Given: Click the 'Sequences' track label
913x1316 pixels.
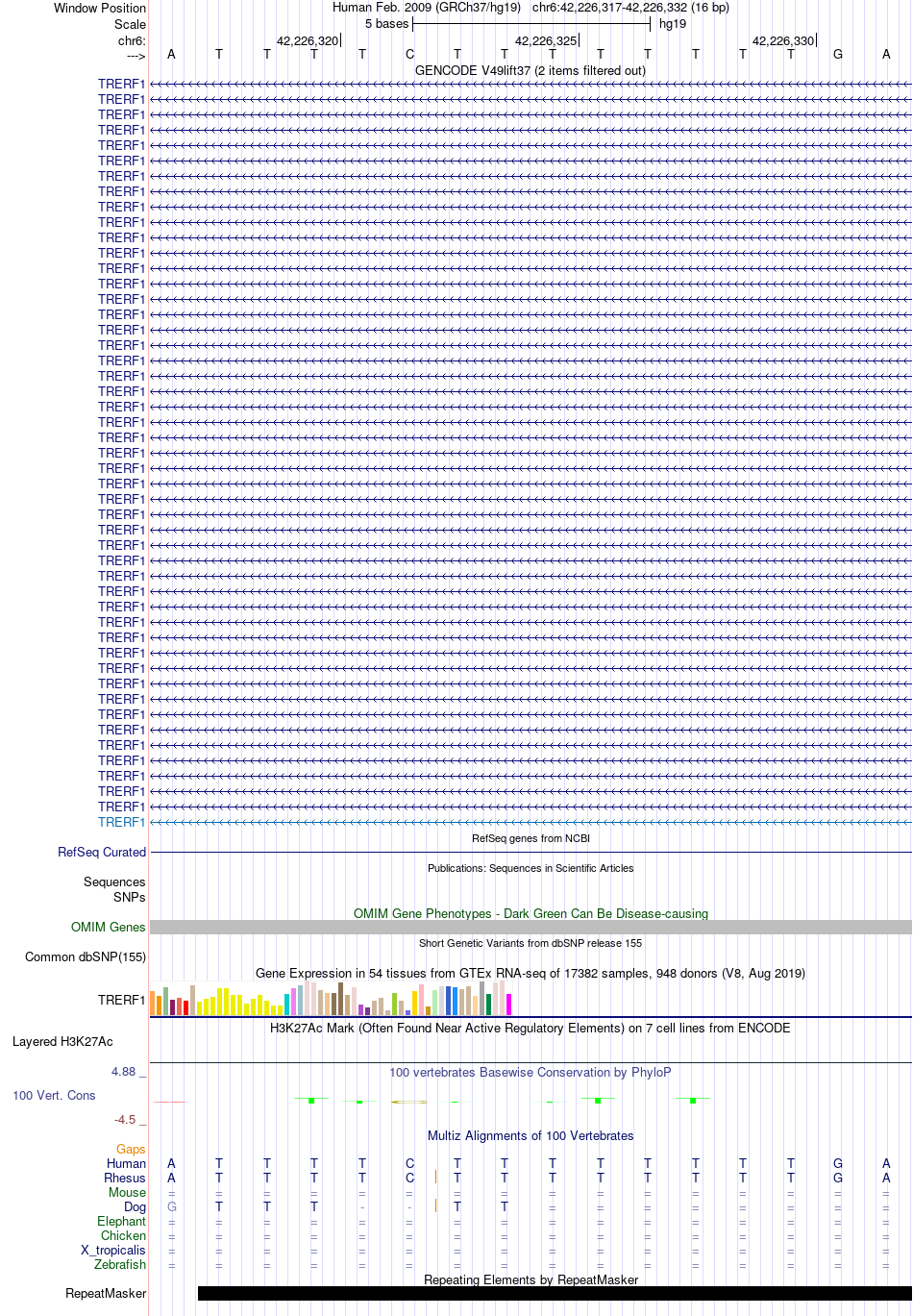Looking at the screenshot, I should coord(114,881).
